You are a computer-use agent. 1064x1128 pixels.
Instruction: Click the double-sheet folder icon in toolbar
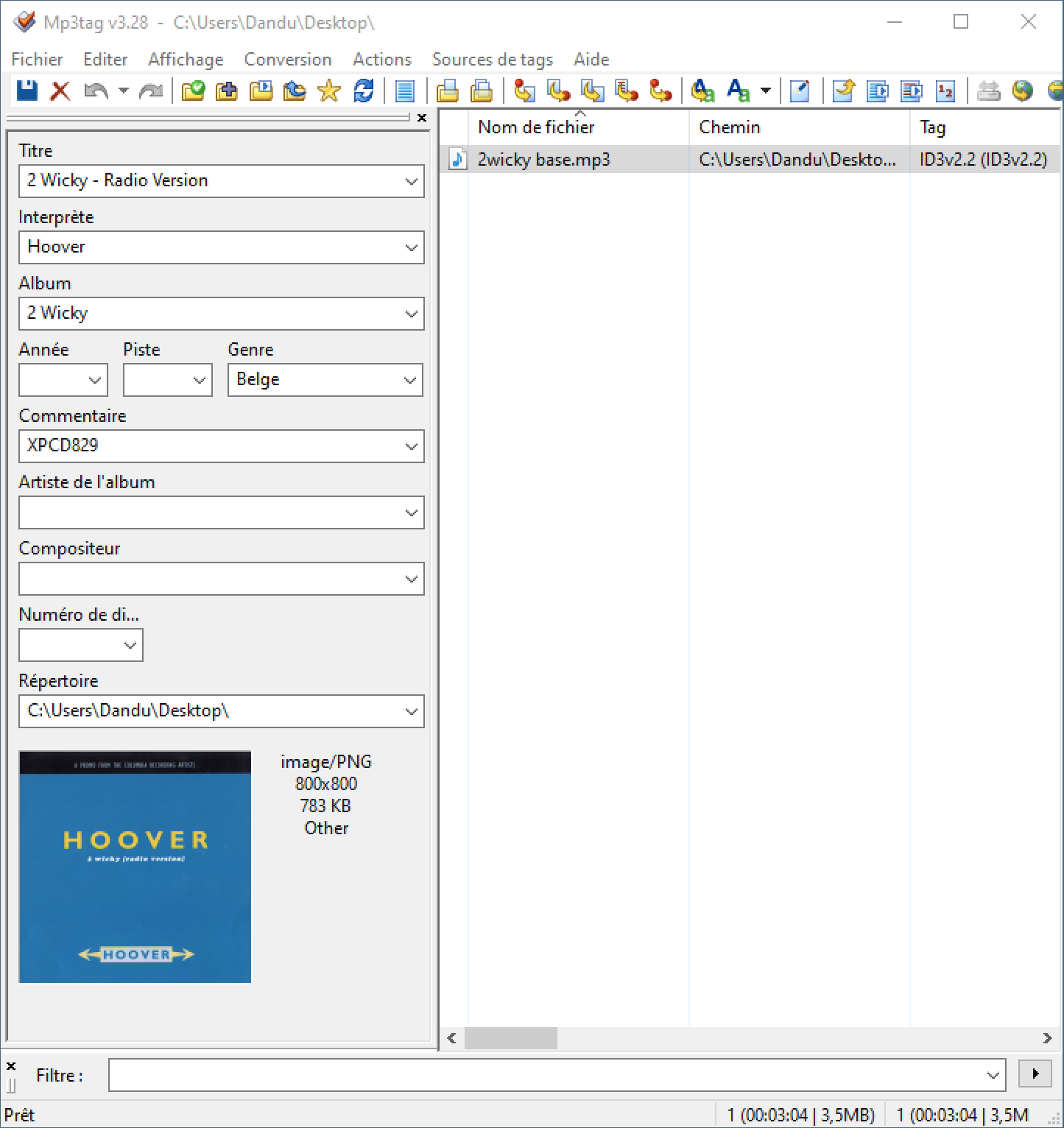(x=482, y=91)
